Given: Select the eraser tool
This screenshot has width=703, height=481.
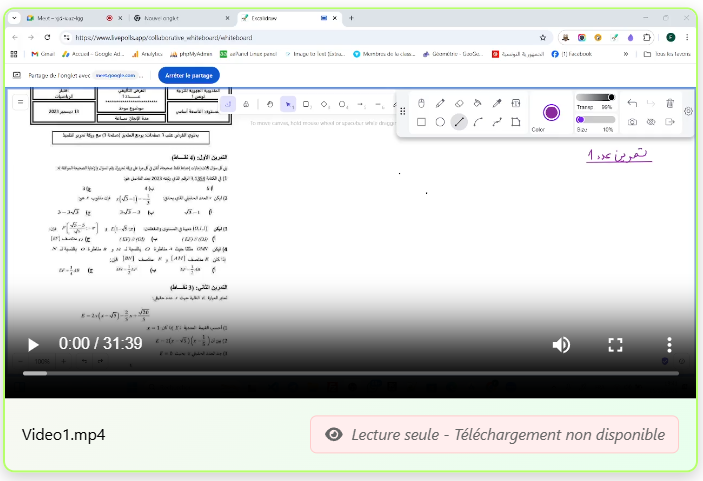Looking at the screenshot, I should 459,103.
